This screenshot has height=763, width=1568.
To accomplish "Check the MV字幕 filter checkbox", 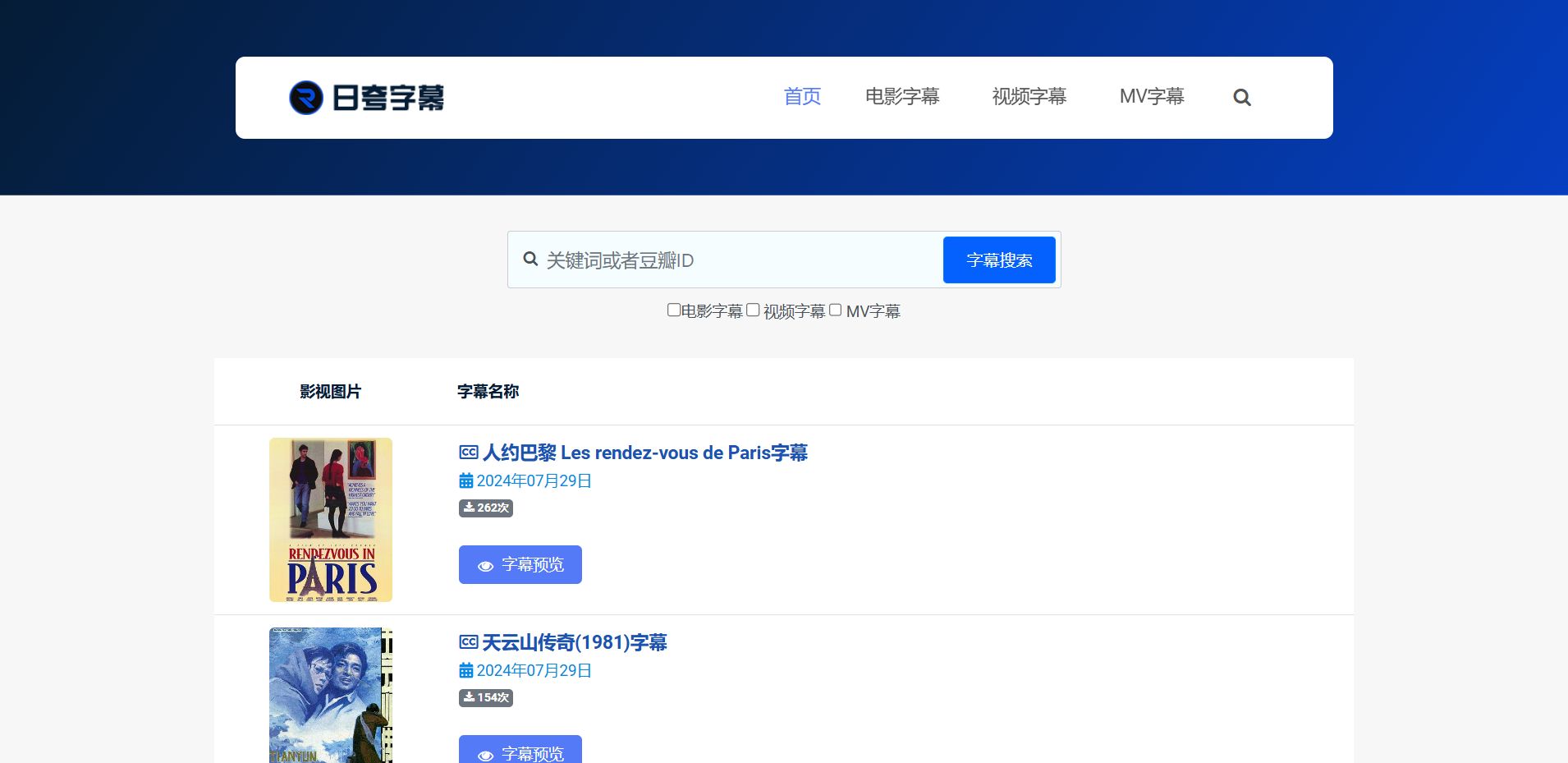I will [x=836, y=310].
